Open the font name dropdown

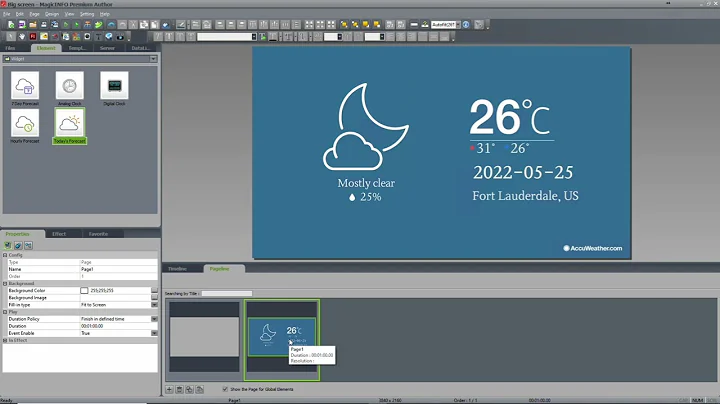tap(254, 37)
